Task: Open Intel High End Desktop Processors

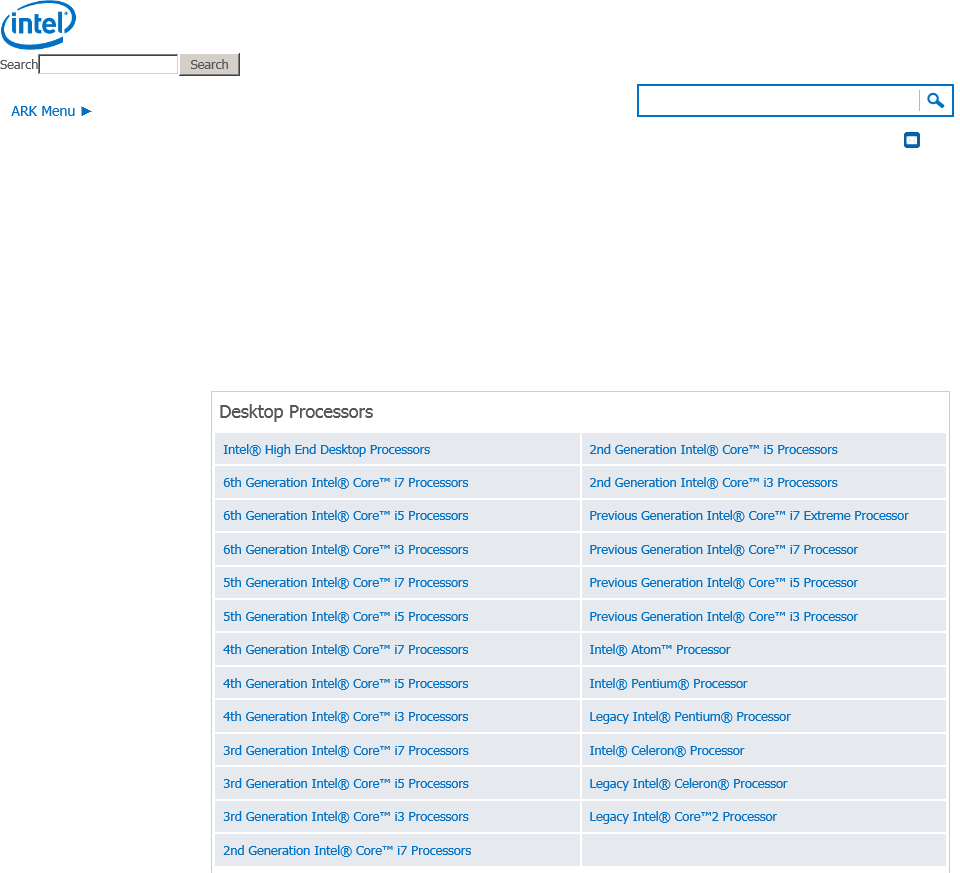Action: click(x=326, y=449)
